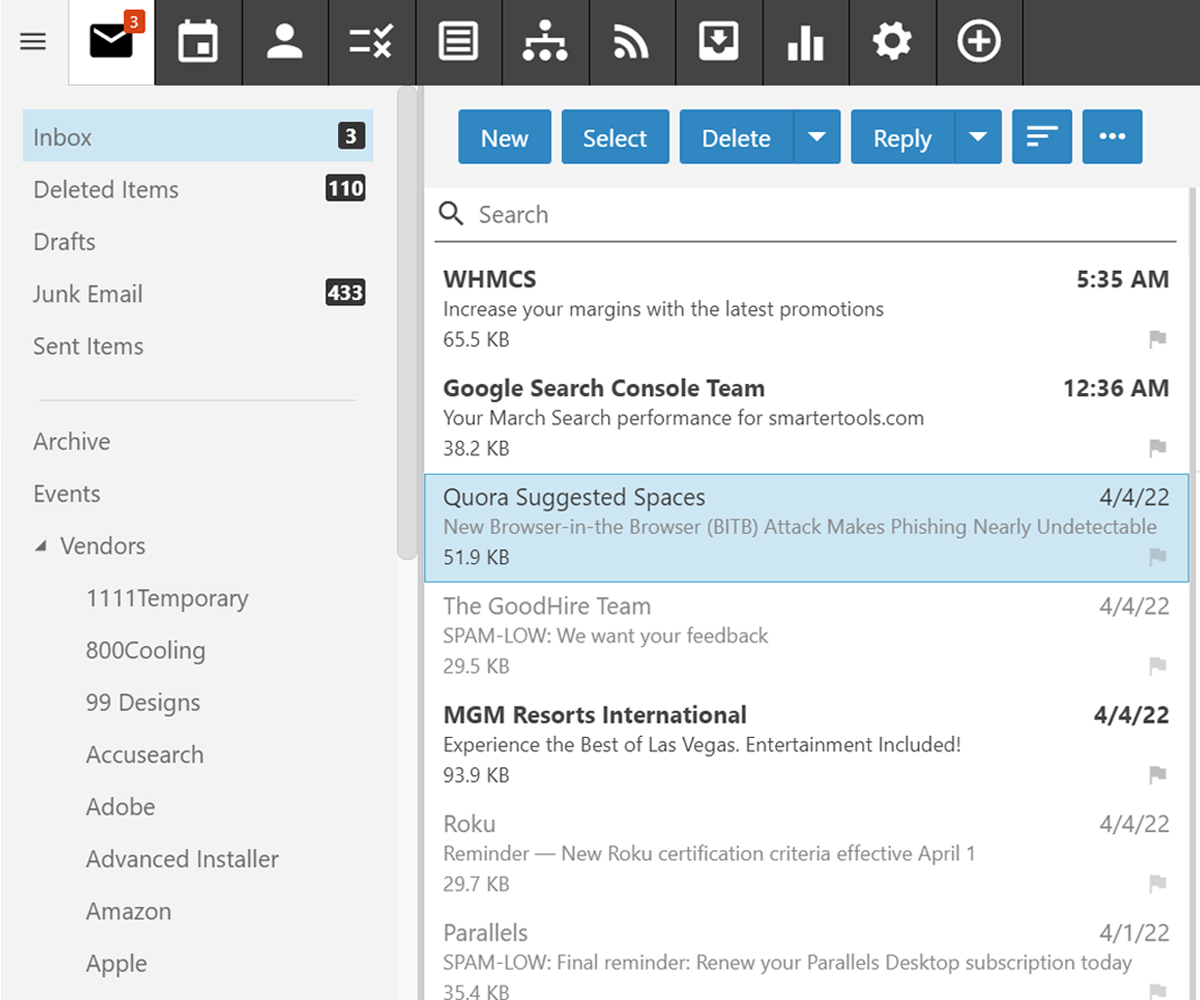Screen dimensions: 1200x1000
Task: Toggle the flag on the Roku email
Action: coord(1157,884)
